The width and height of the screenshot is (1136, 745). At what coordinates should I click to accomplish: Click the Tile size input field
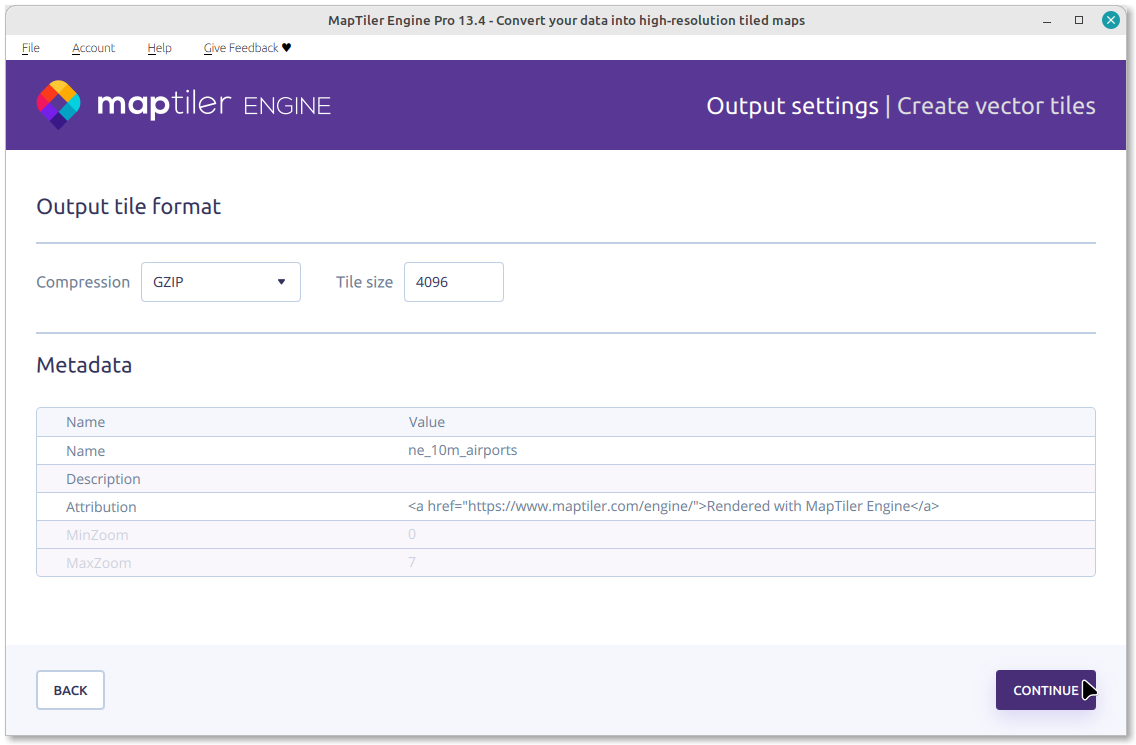pos(453,282)
